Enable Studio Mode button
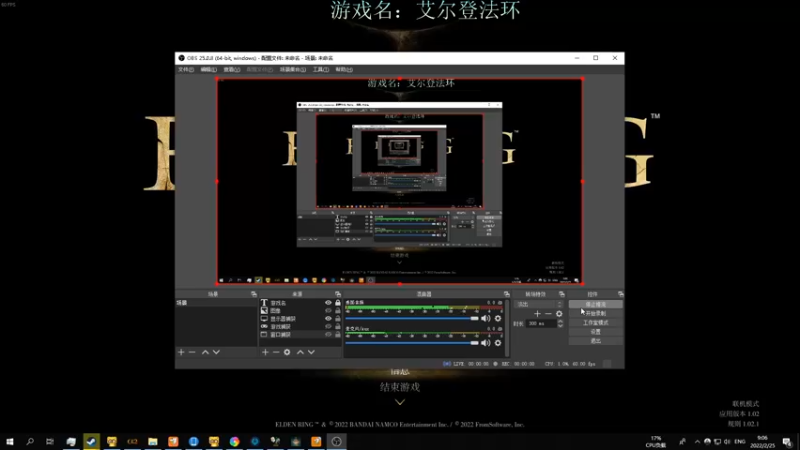Viewport: 800px width, 450px height. 595,322
